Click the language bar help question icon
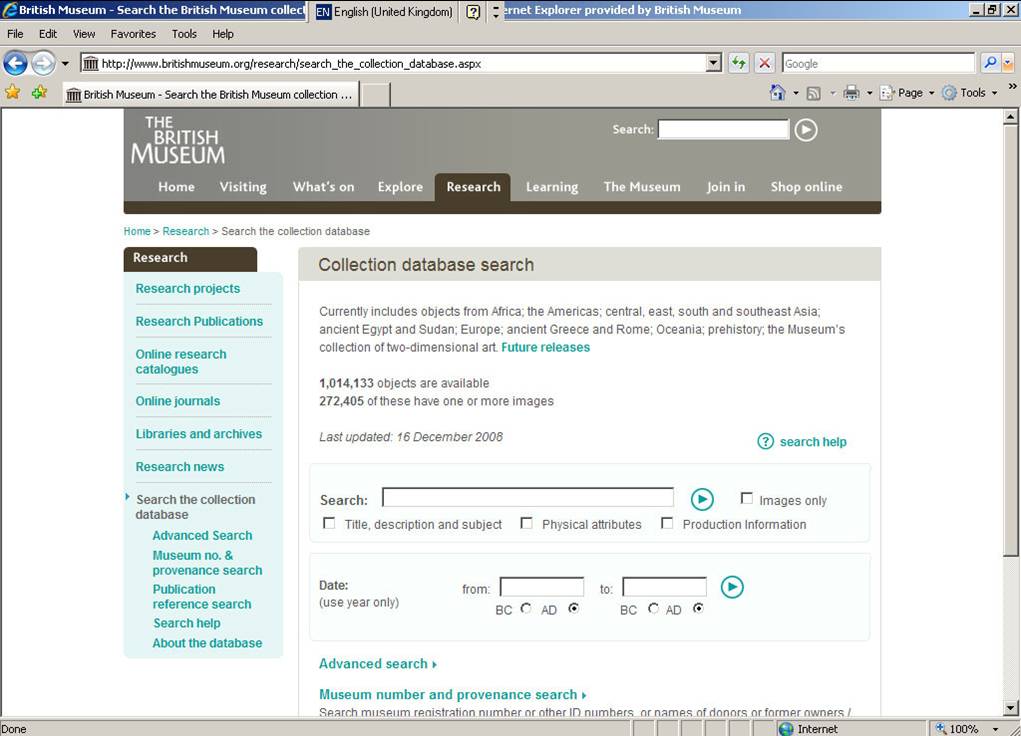1021x736 pixels. click(473, 11)
